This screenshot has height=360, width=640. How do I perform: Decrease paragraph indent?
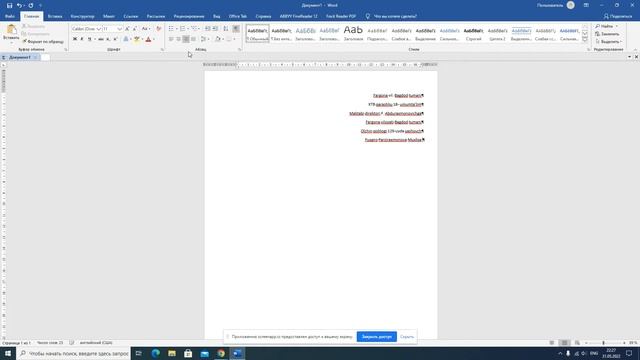208,29
